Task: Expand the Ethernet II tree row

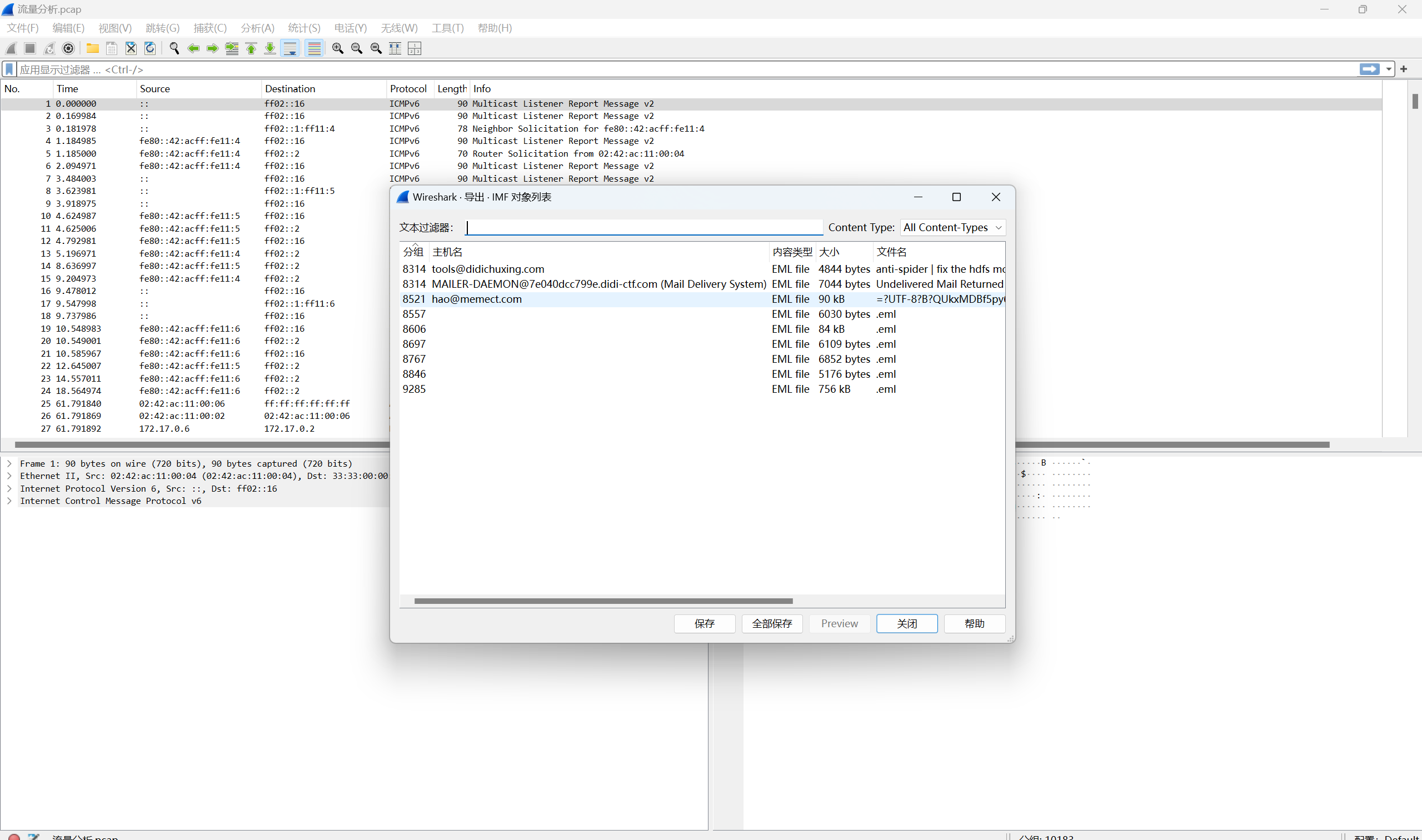Action: pos(9,476)
